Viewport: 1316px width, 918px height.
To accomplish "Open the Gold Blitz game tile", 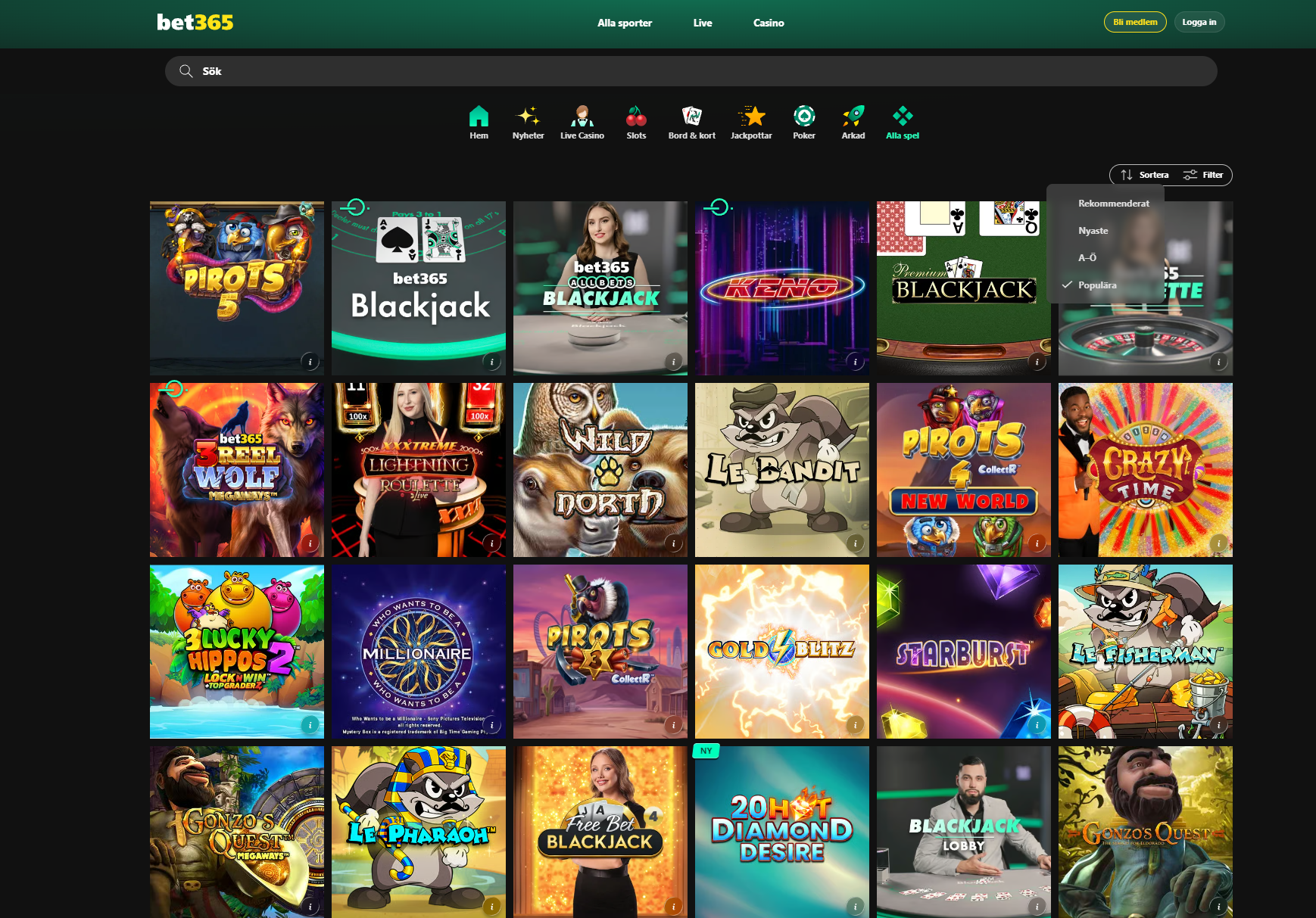I will 782,652.
